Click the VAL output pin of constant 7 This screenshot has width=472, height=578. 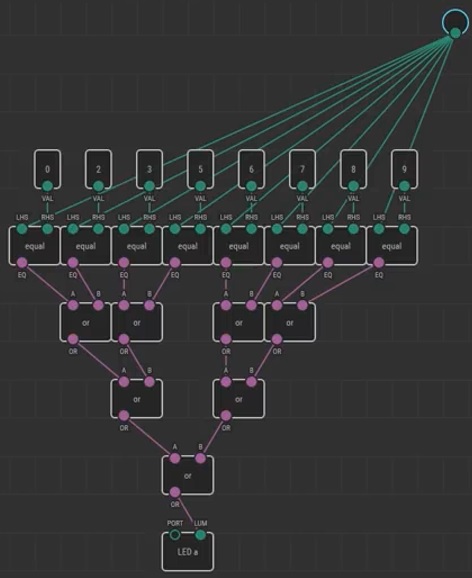(302, 186)
